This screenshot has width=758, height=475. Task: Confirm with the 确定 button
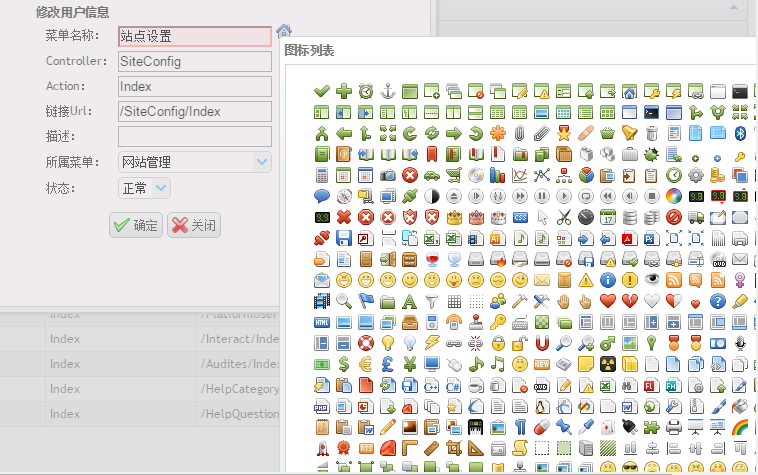(136, 225)
